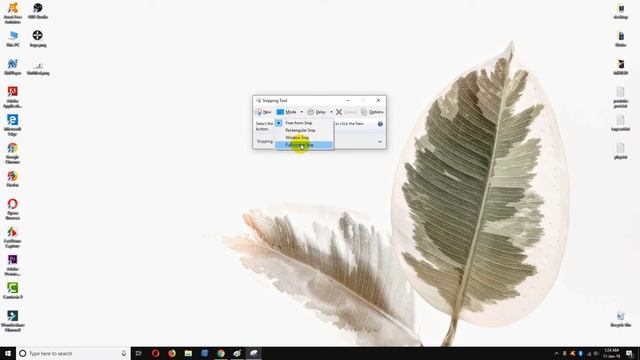This screenshot has height=360, width=640.
Task: Open the Wondershare Filmora desktop icon
Action: (13, 321)
